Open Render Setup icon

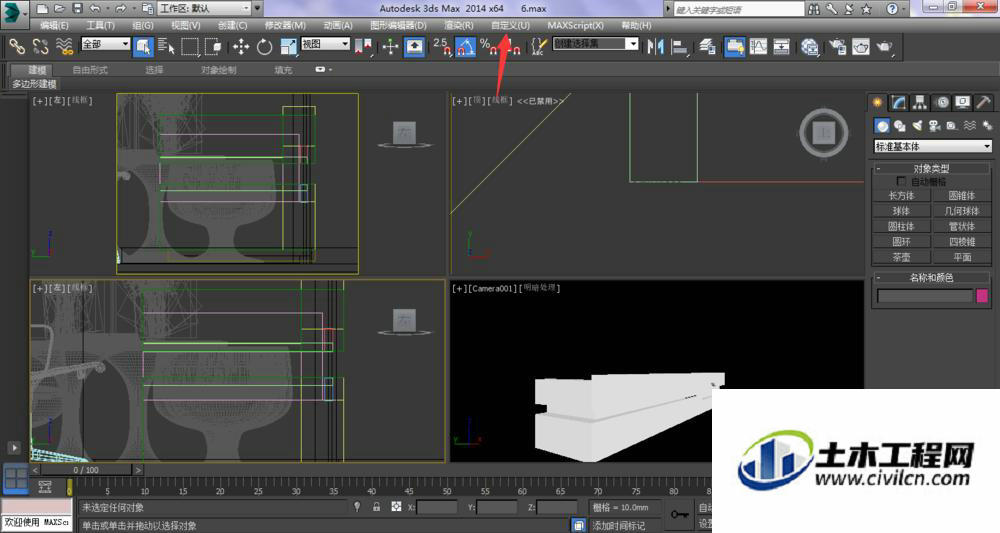click(837, 46)
